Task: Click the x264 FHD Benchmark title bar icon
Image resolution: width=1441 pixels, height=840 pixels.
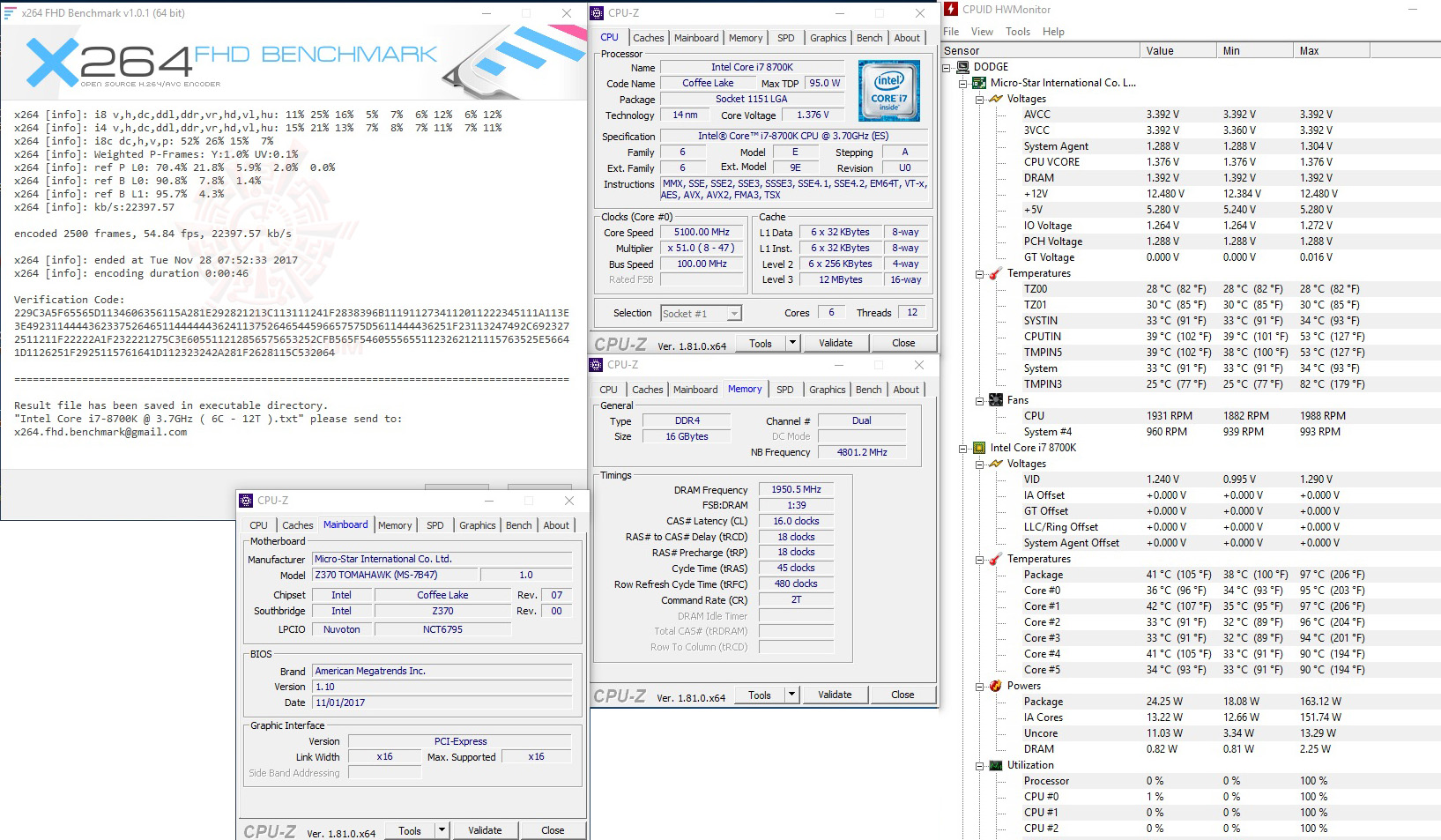Action: point(11,13)
